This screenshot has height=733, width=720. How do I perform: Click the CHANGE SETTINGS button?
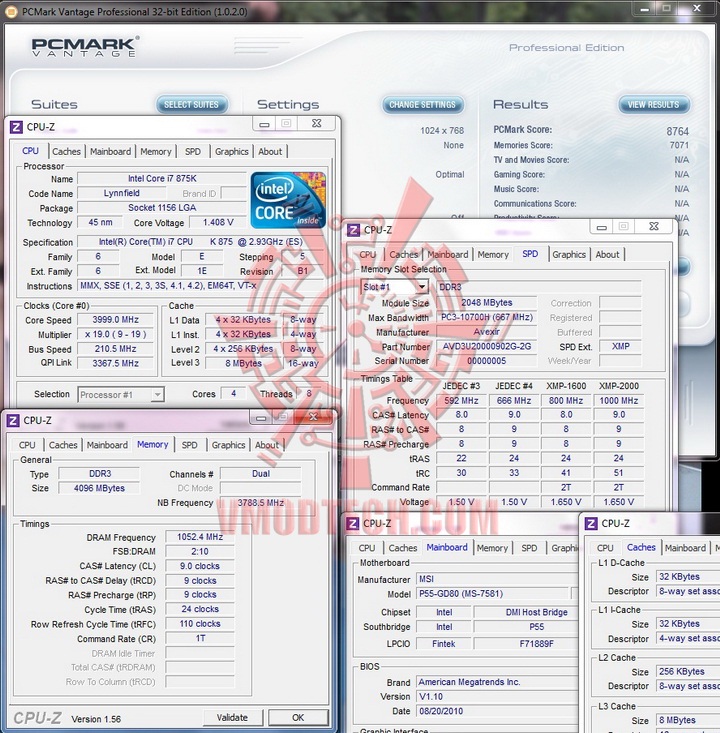tap(423, 104)
